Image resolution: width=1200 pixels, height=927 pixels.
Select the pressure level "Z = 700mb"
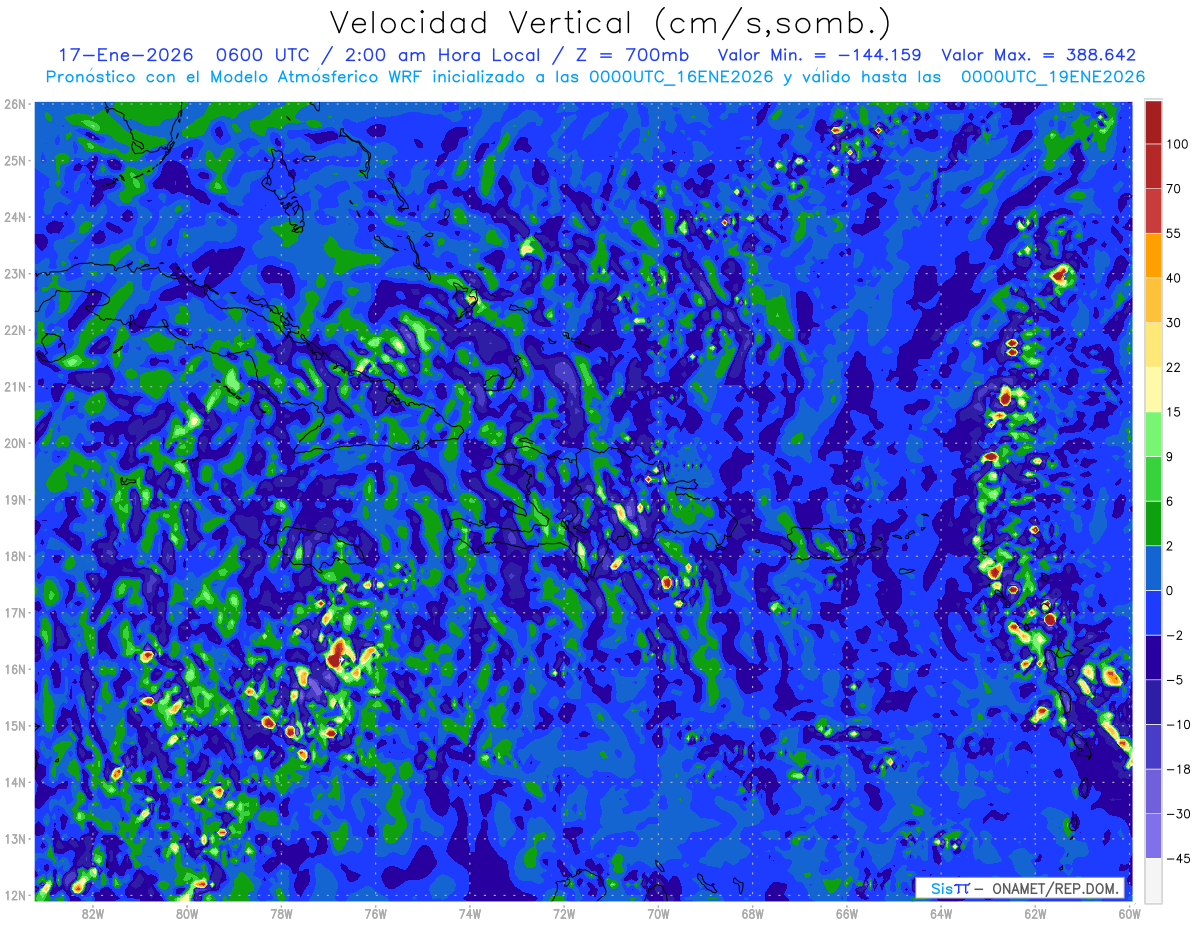tap(620, 54)
